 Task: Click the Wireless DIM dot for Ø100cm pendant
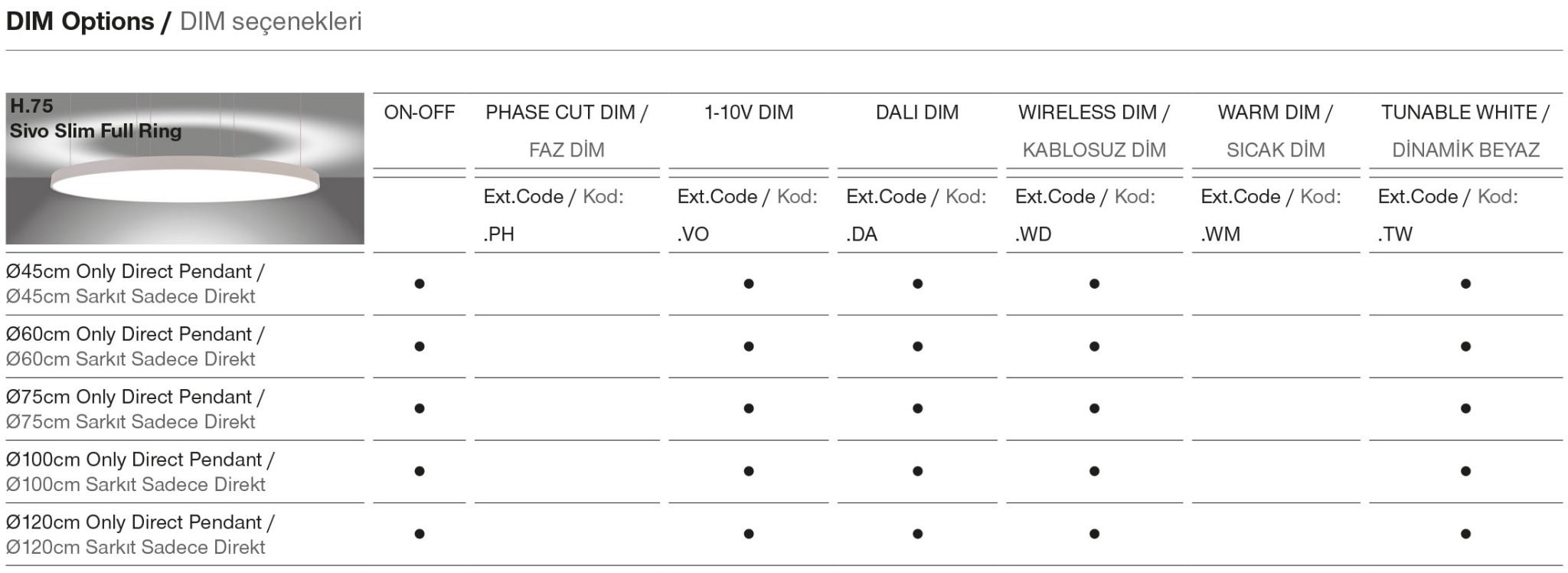[1094, 471]
